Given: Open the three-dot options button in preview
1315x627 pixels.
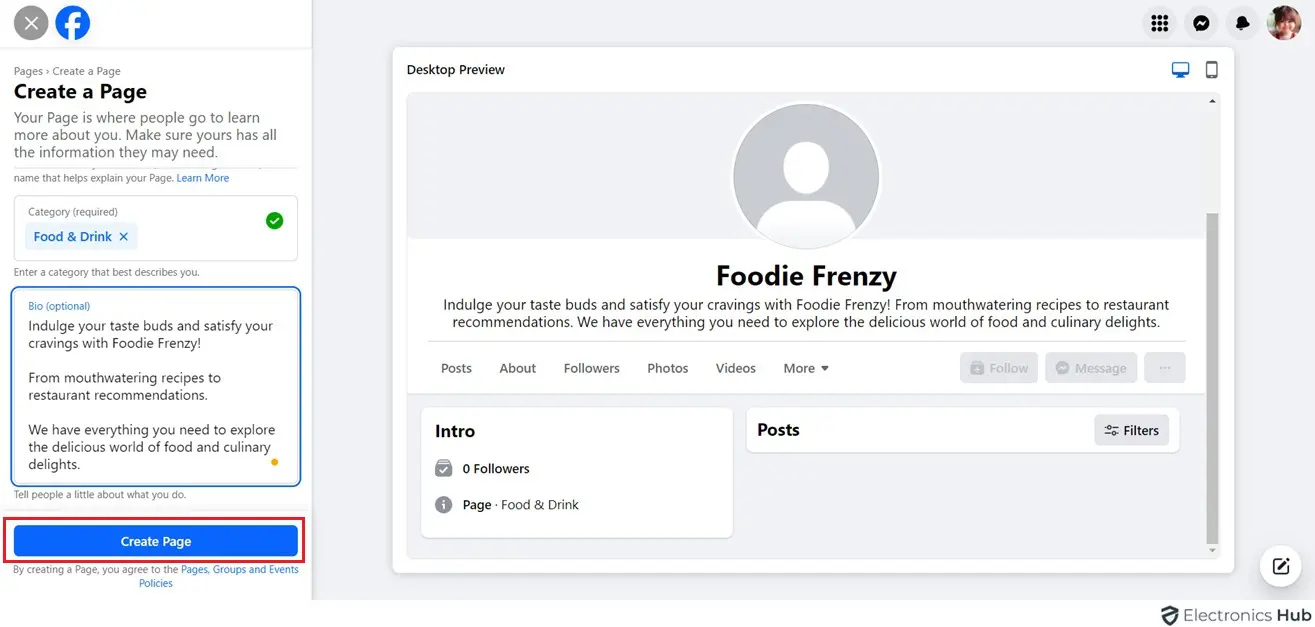Looking at the screenshot, I should click(x=1165, y=368).
